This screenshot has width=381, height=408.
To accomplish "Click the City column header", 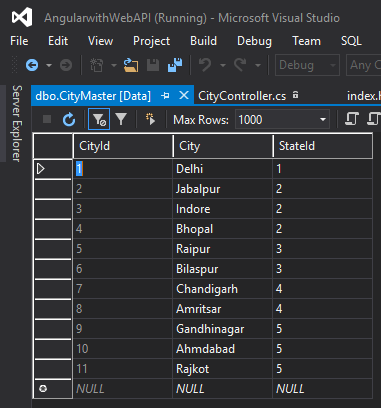I will pyautogui.click(x=223, y=146).
